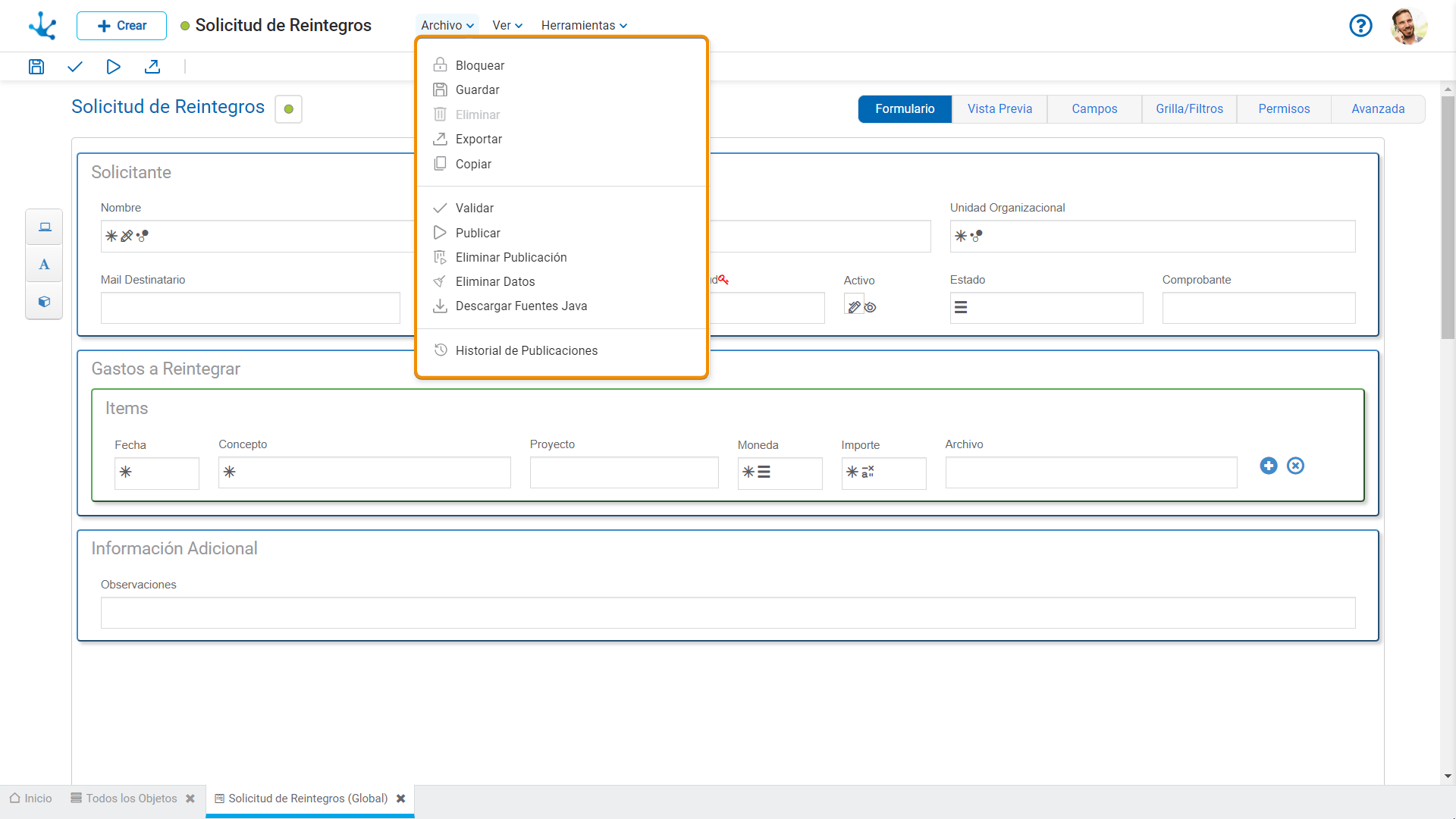Select the text 'A' tool in the side palette
The width and height of the screenshot is (1456, 819).
[45, 264]
